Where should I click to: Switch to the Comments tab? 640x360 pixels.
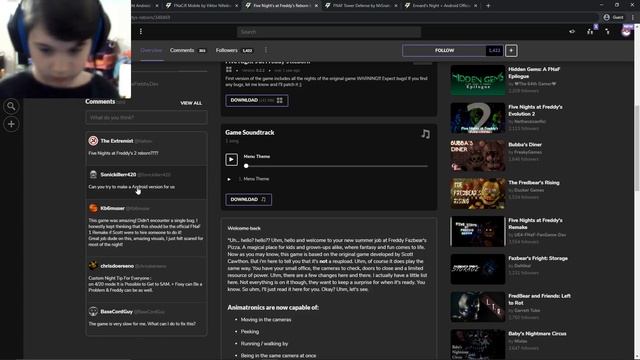click(x=188, y=51)
